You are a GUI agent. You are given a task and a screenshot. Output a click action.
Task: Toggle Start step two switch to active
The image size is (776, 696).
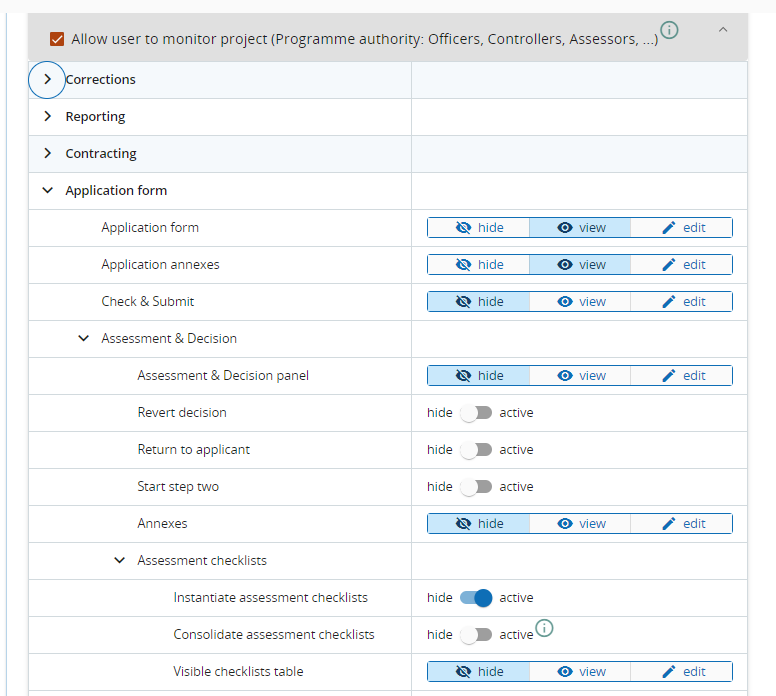(x=476, y=487)
